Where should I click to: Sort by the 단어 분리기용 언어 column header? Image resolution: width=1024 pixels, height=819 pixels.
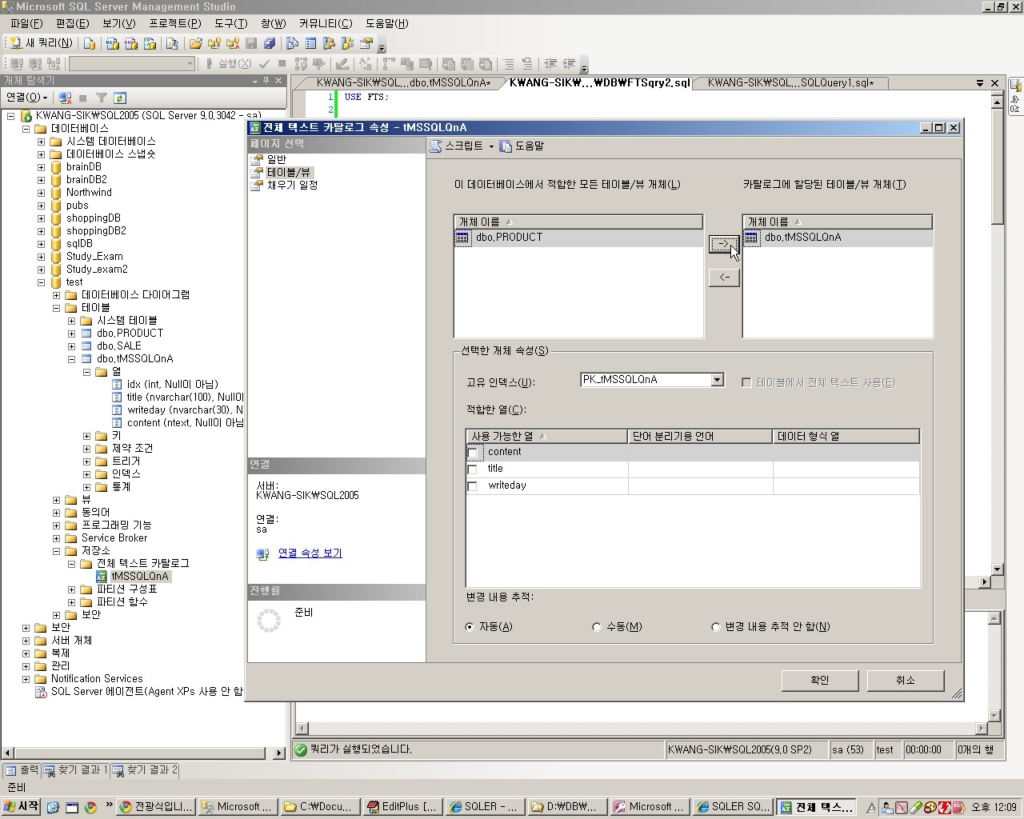[x=700, y=436]
